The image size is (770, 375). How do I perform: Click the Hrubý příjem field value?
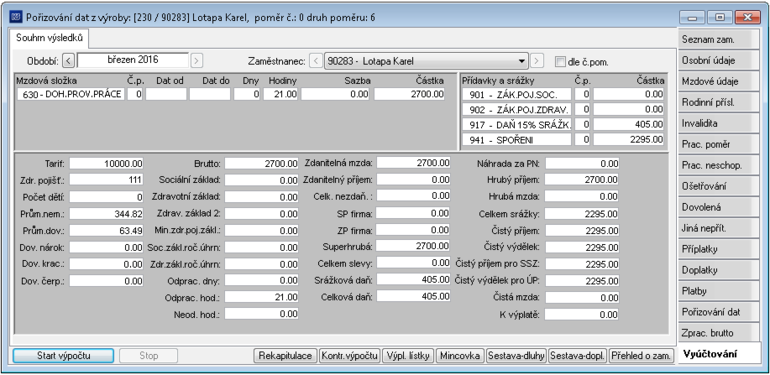(582, 180)
